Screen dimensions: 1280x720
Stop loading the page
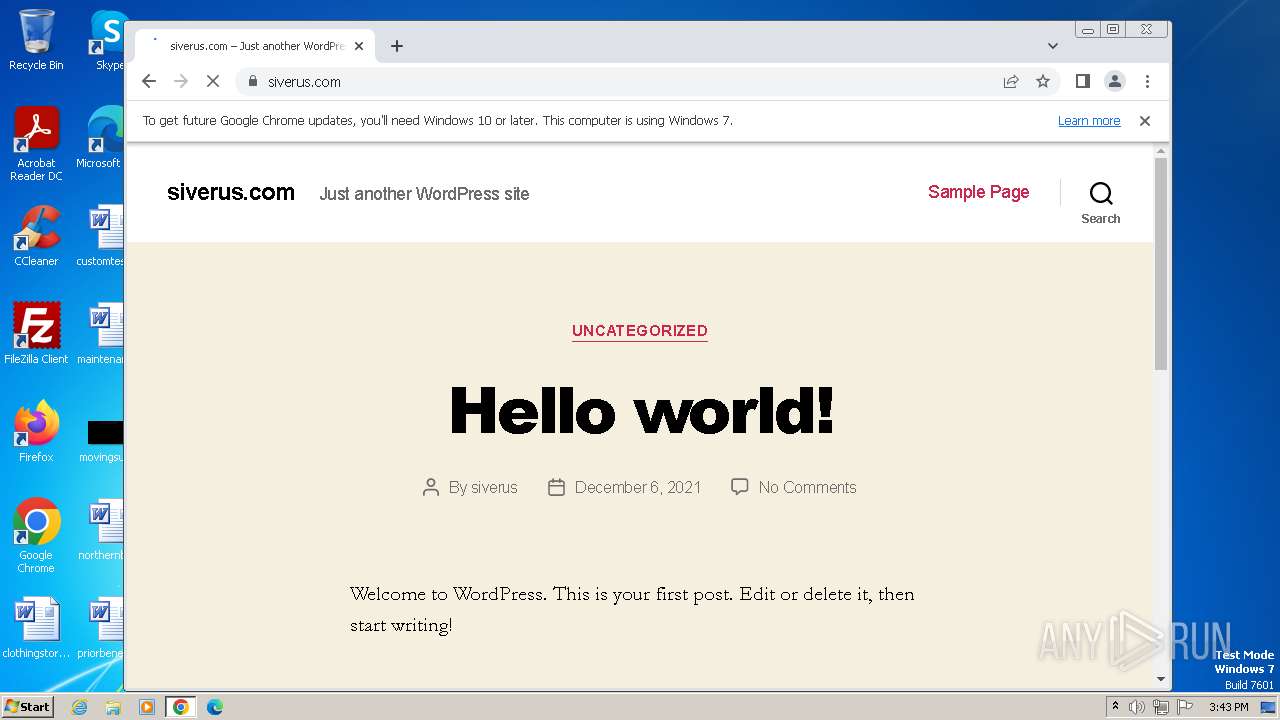[213, 81]
